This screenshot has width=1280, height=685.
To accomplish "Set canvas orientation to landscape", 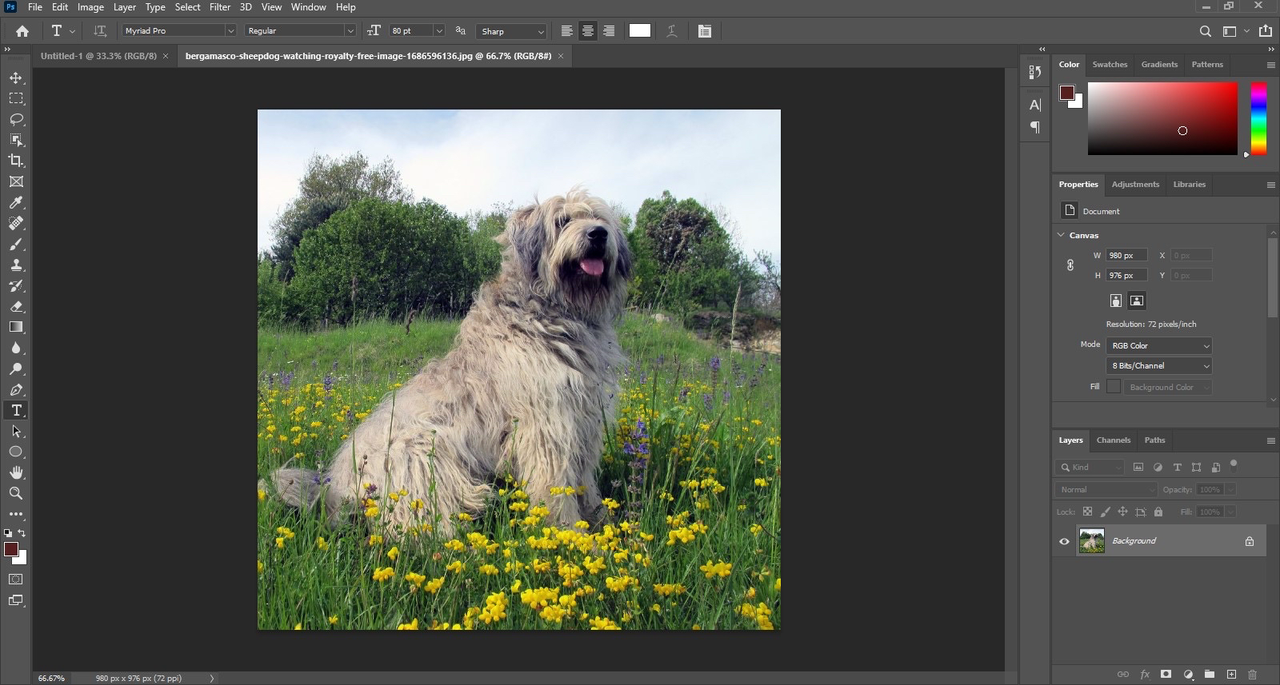I will pyautogui.click(x=1137, y=301).
